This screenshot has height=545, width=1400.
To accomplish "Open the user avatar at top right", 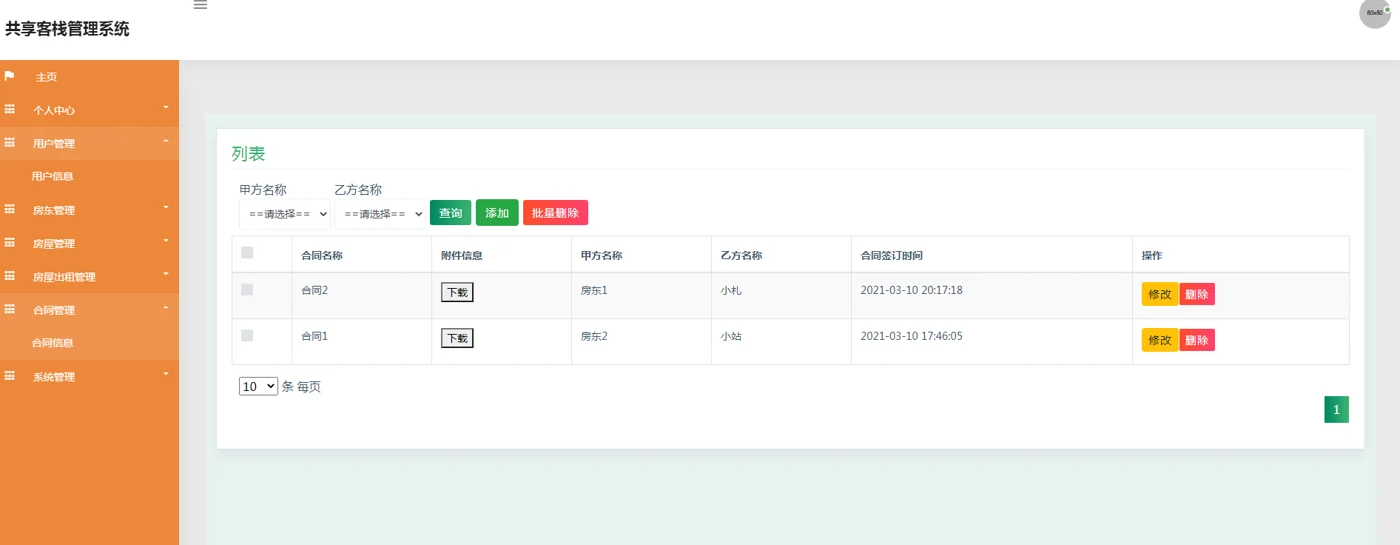I will 1375,13.
